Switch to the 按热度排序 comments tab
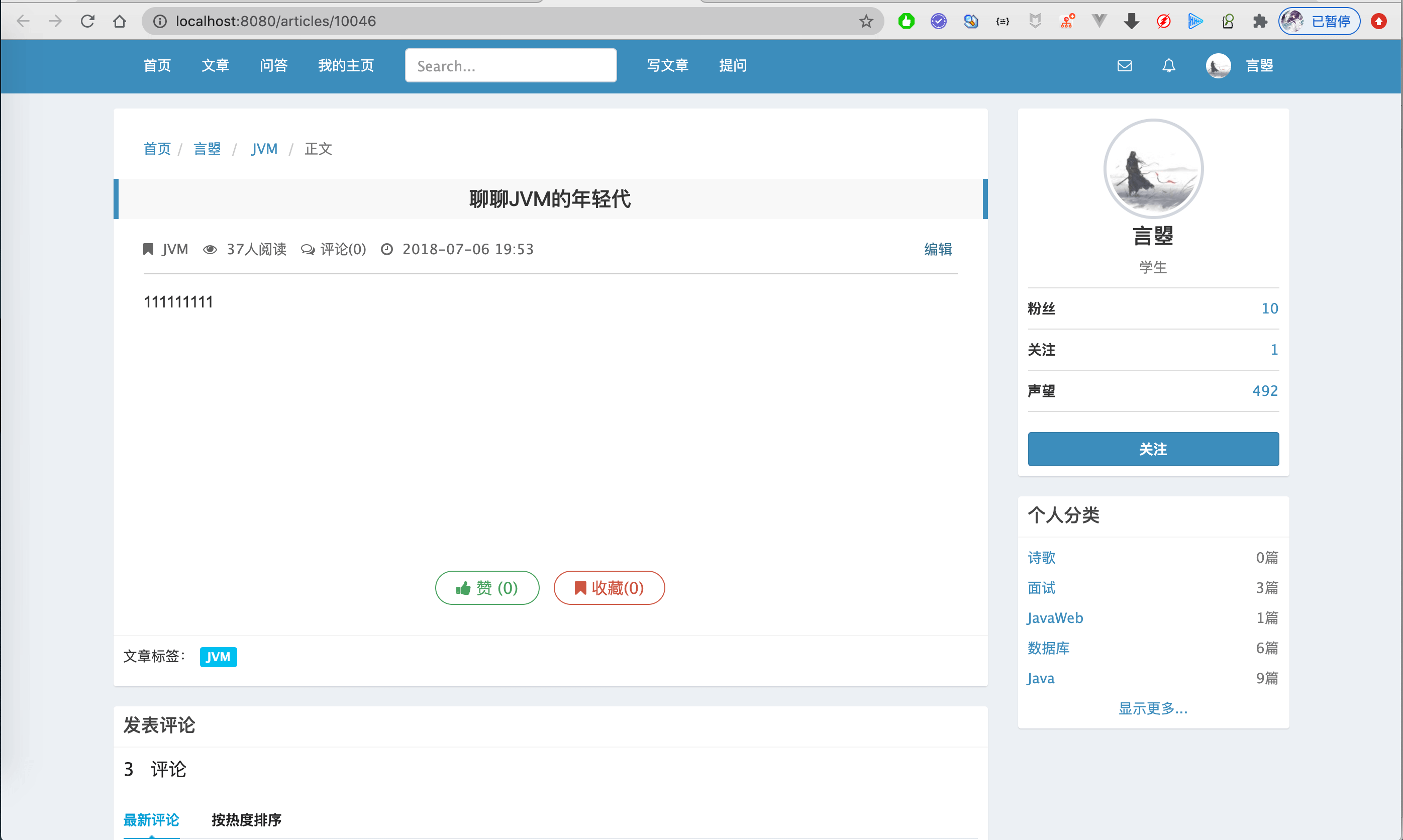The width and height of the screenshot is (1403, 840). coord(246,819)
